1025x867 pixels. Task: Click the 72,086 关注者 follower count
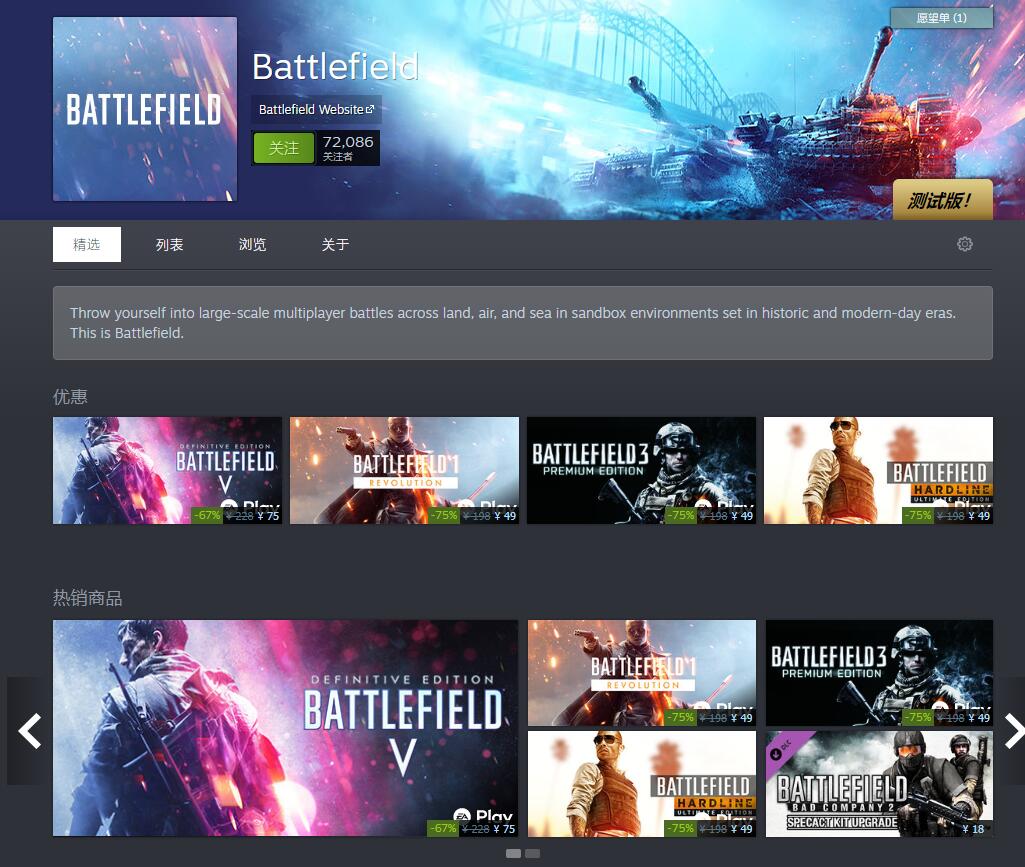click(348, 148)
